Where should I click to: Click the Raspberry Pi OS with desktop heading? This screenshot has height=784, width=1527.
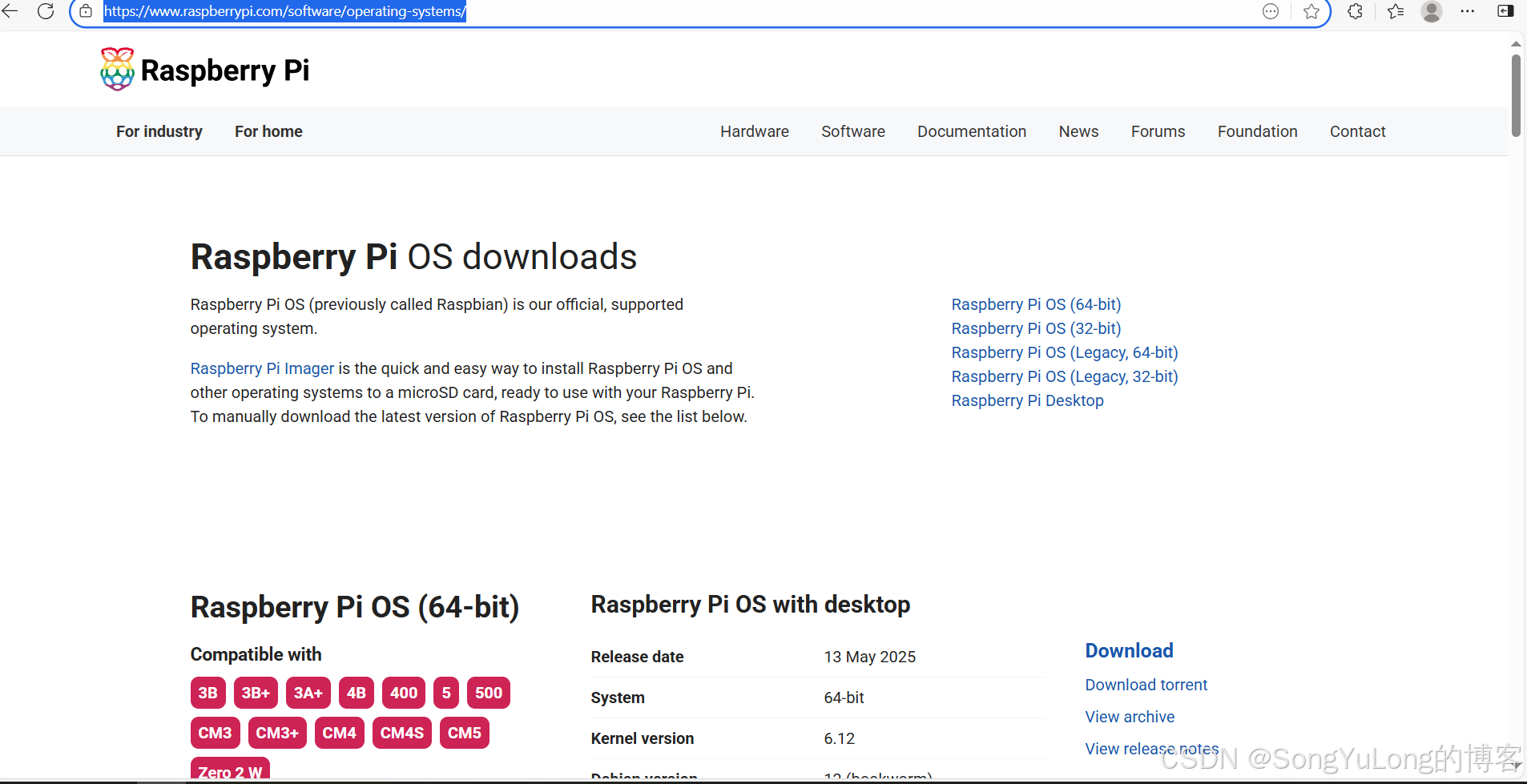coord(751,605)
